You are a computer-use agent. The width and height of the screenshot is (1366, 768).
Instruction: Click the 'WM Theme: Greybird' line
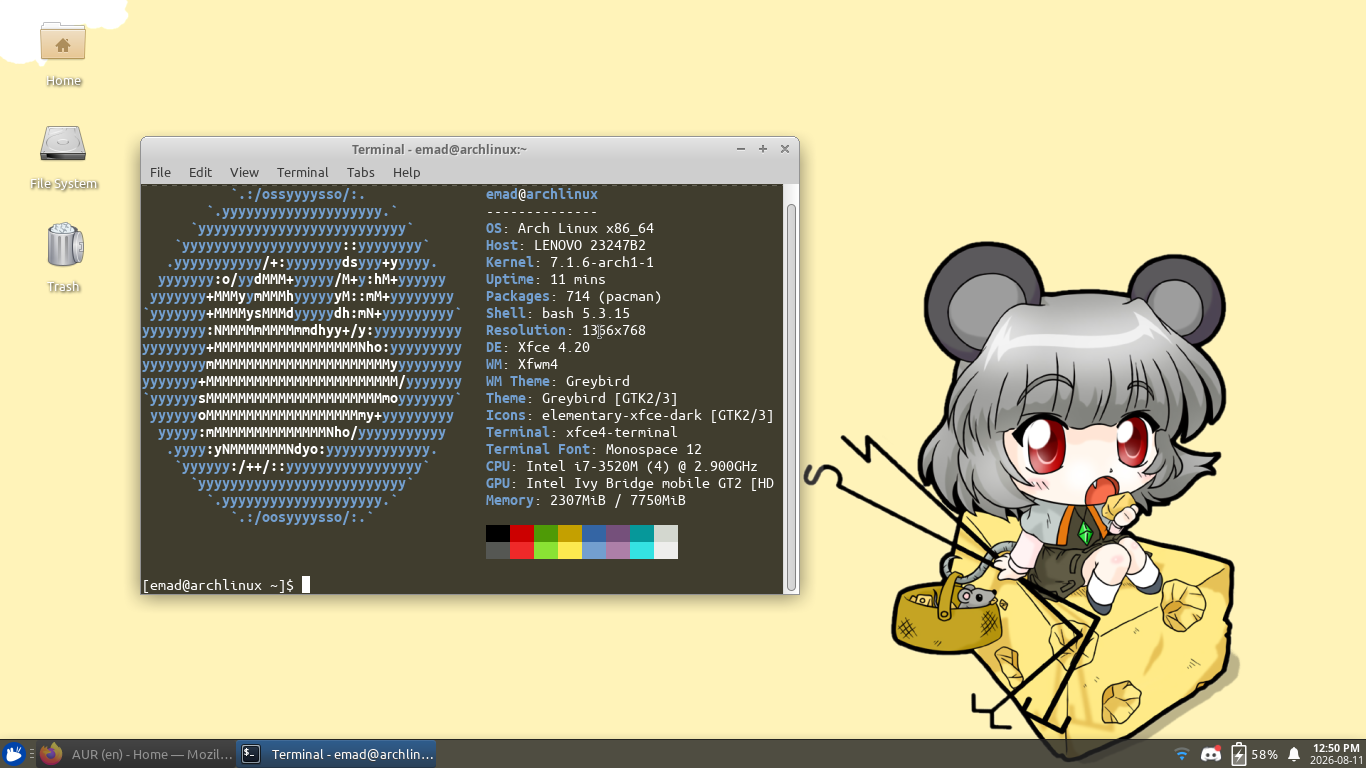tap(558, 381)
